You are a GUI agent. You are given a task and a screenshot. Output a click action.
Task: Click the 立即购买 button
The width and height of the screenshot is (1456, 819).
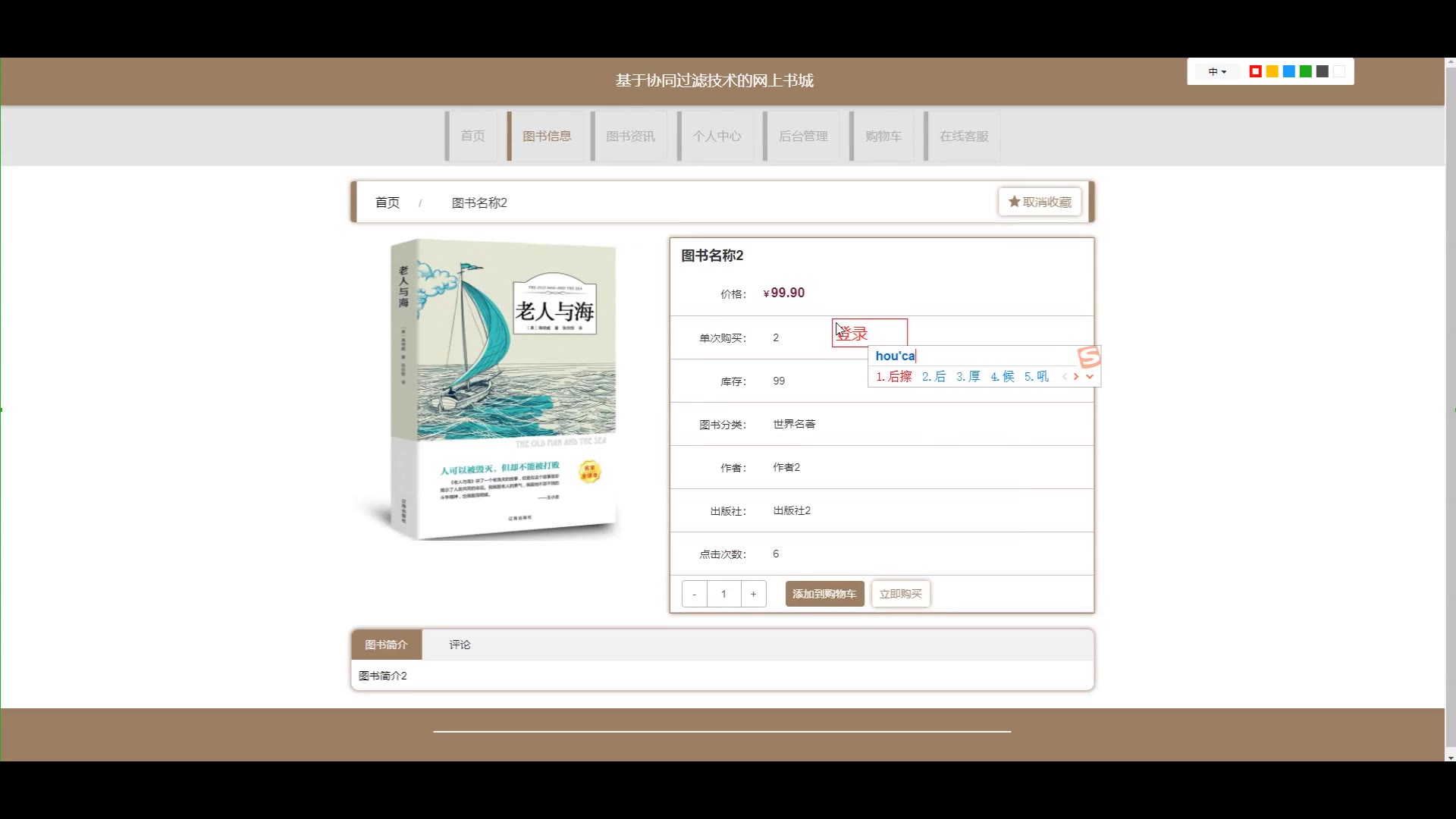coord(901,594)
